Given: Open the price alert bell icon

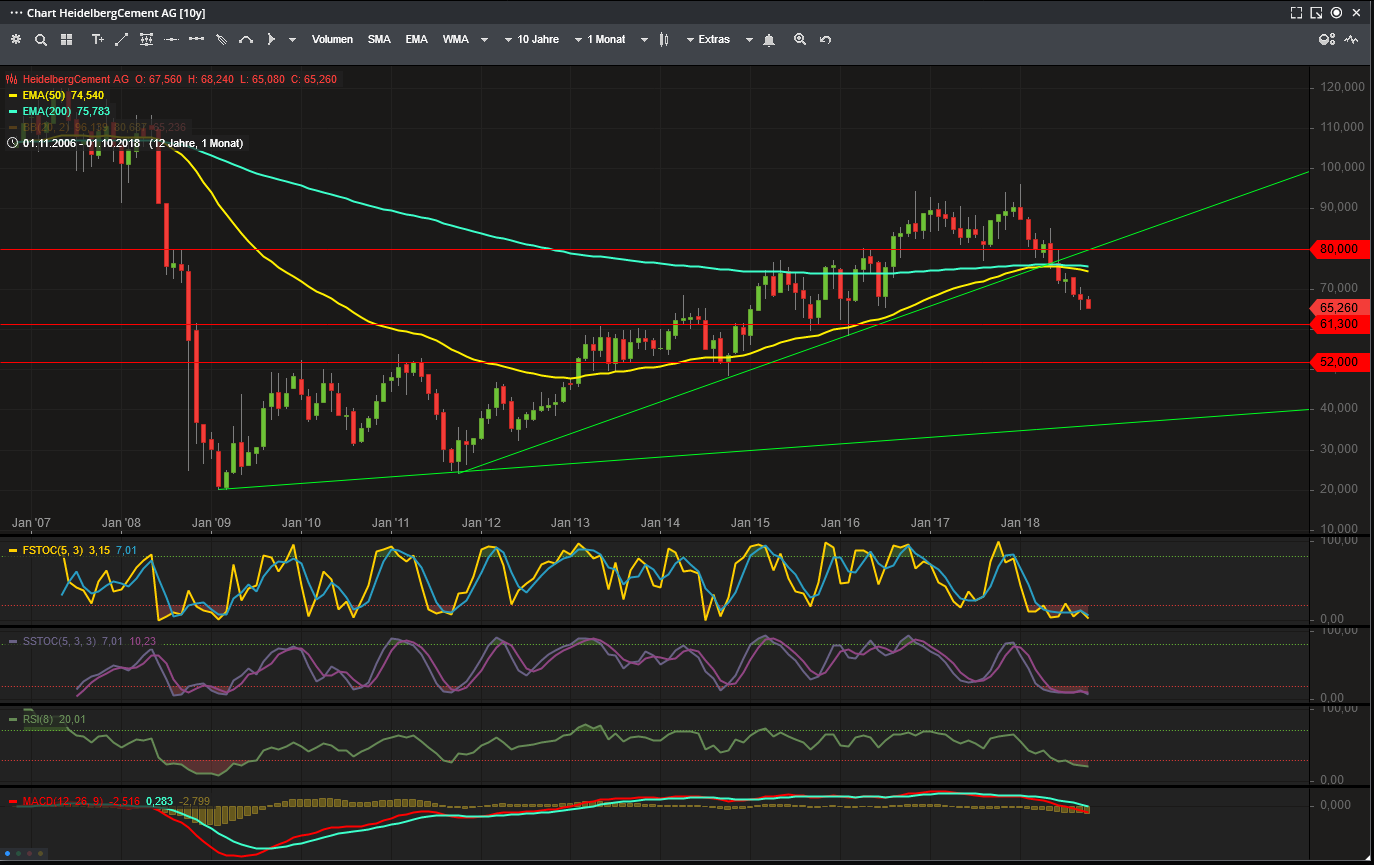Looking at the screenshot, I should 769,39.
